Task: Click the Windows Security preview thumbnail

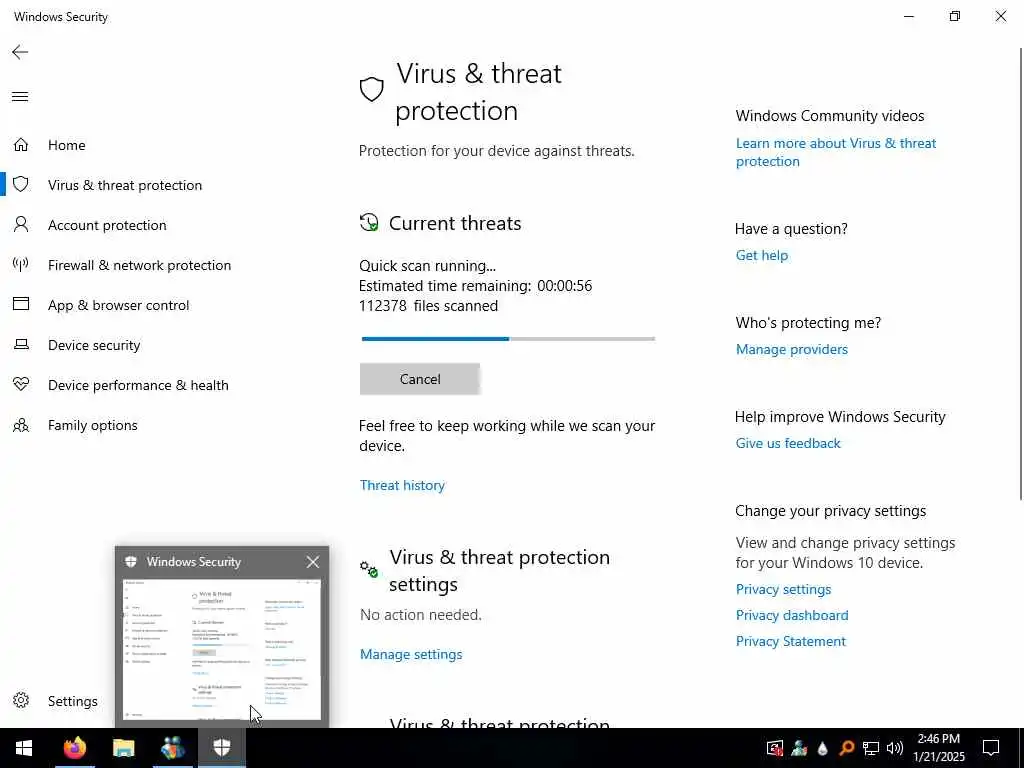Action: coord(222,650)
